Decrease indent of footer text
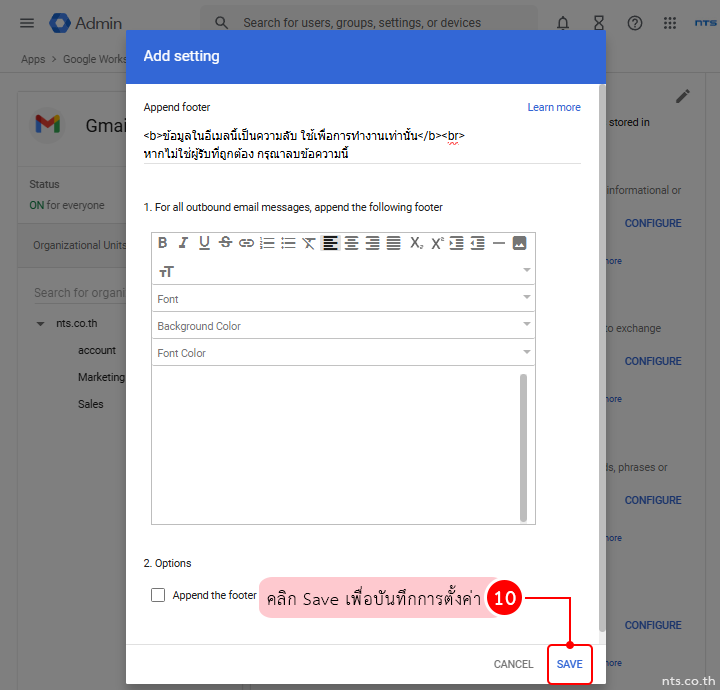 point(478,243)
